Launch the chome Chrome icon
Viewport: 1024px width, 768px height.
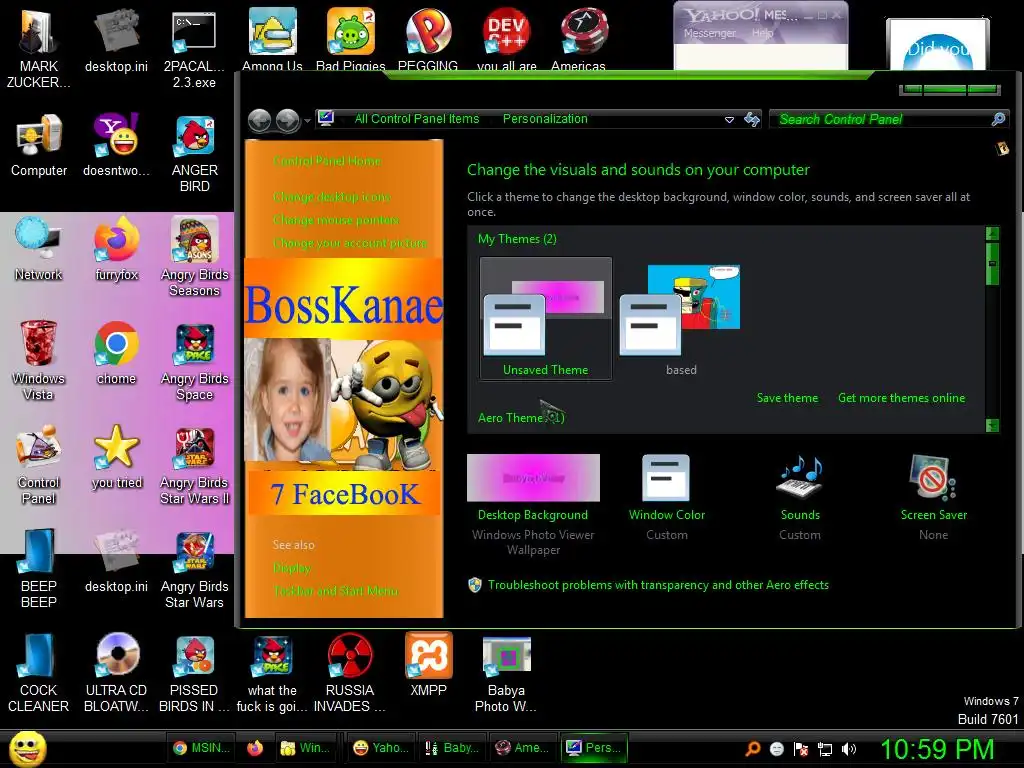tap(116, 344)
